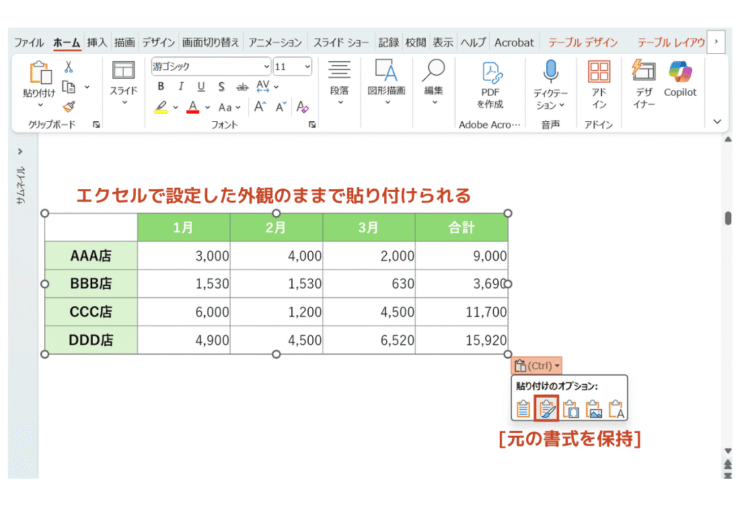Toggle Italic formatting
Viewport: 740px width, 505px height.
pyautogui.click(x=181, y=86)
